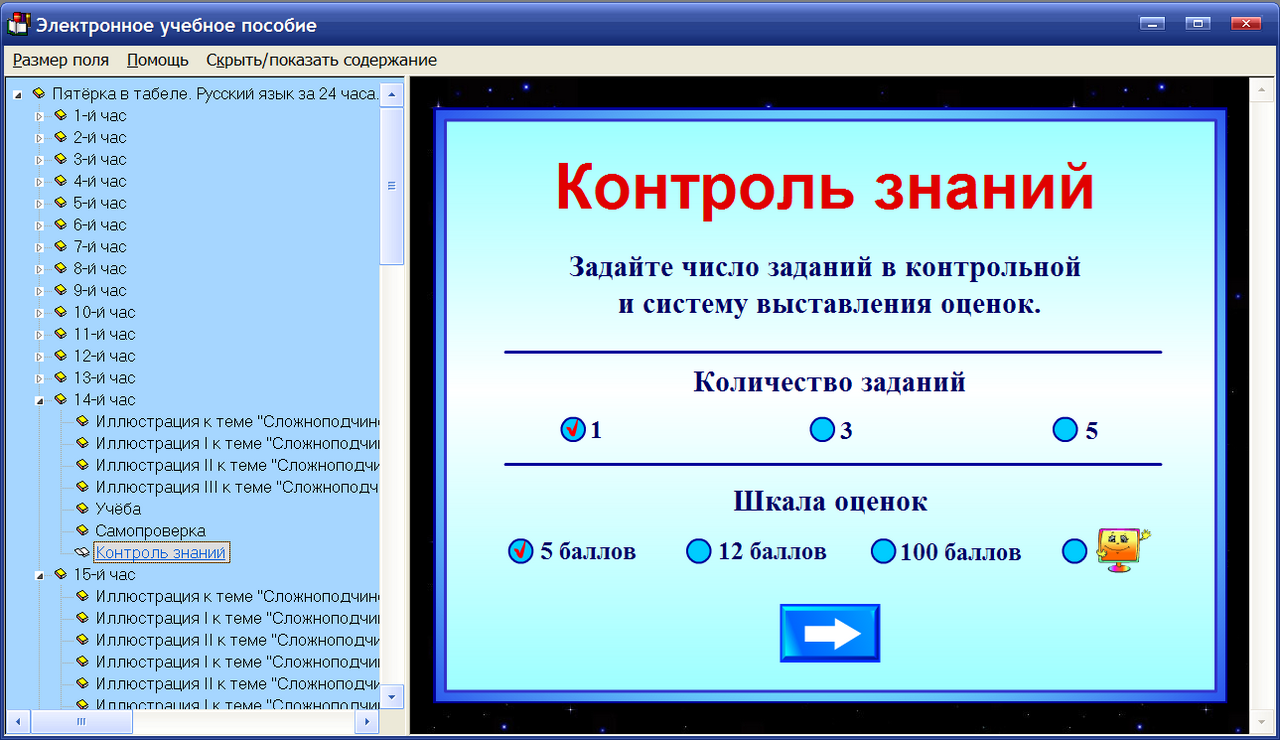Click the "Скрыть/показать содержание" command
1280x740 pixels.
[320, 60]
